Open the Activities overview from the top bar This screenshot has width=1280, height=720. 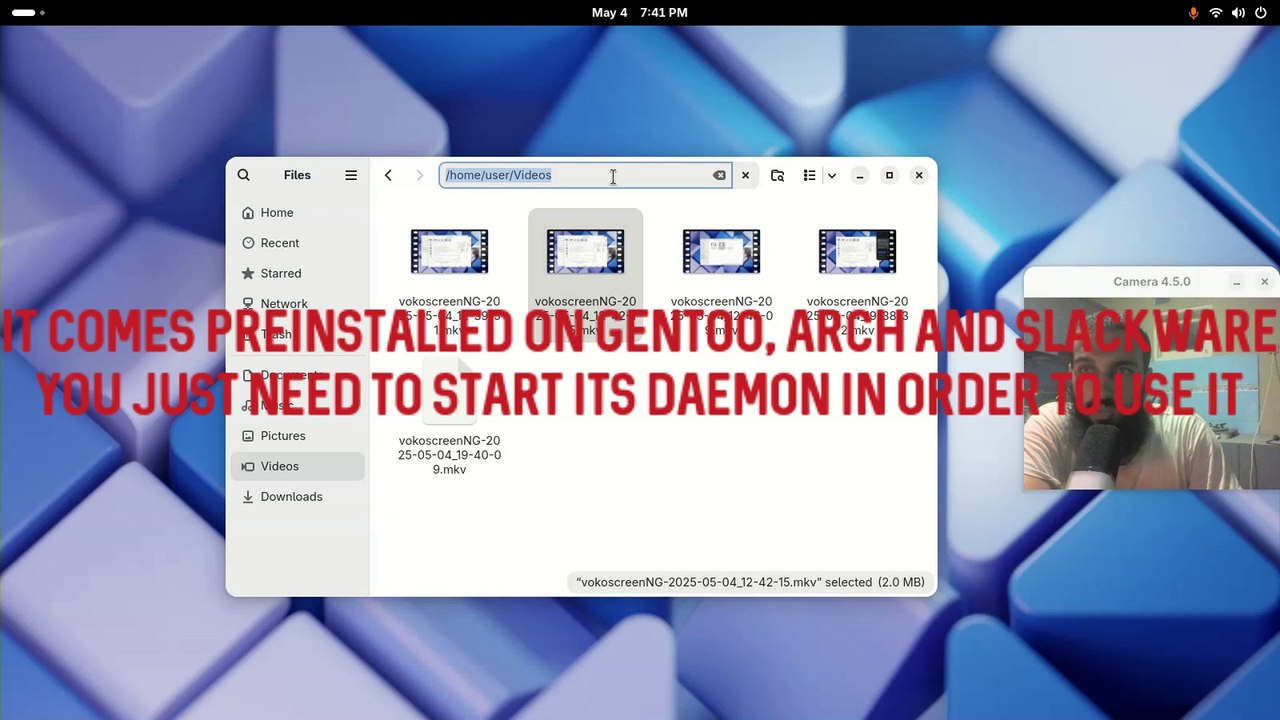point(28,13)
